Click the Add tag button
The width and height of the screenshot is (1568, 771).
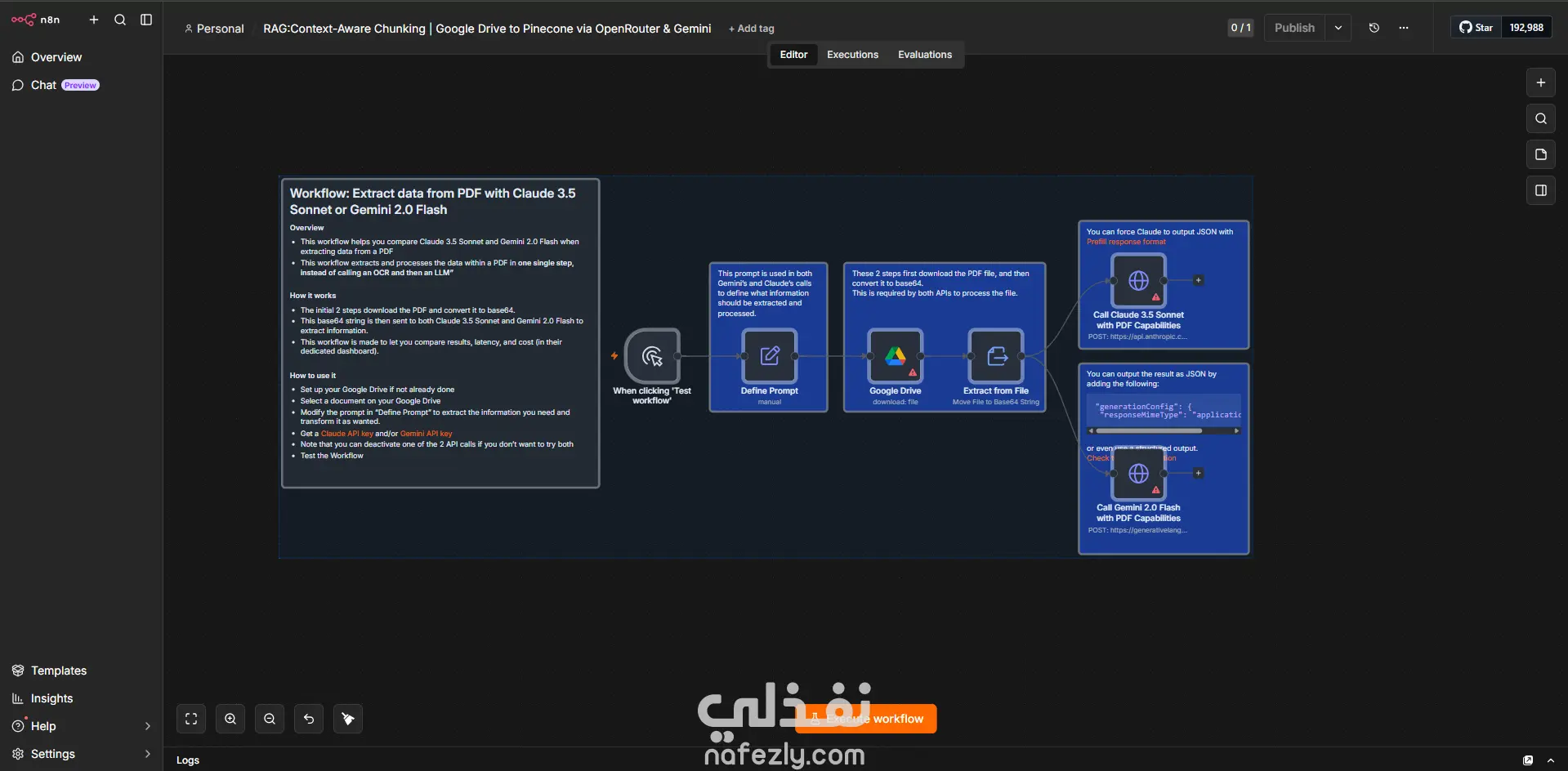[752, 29]
